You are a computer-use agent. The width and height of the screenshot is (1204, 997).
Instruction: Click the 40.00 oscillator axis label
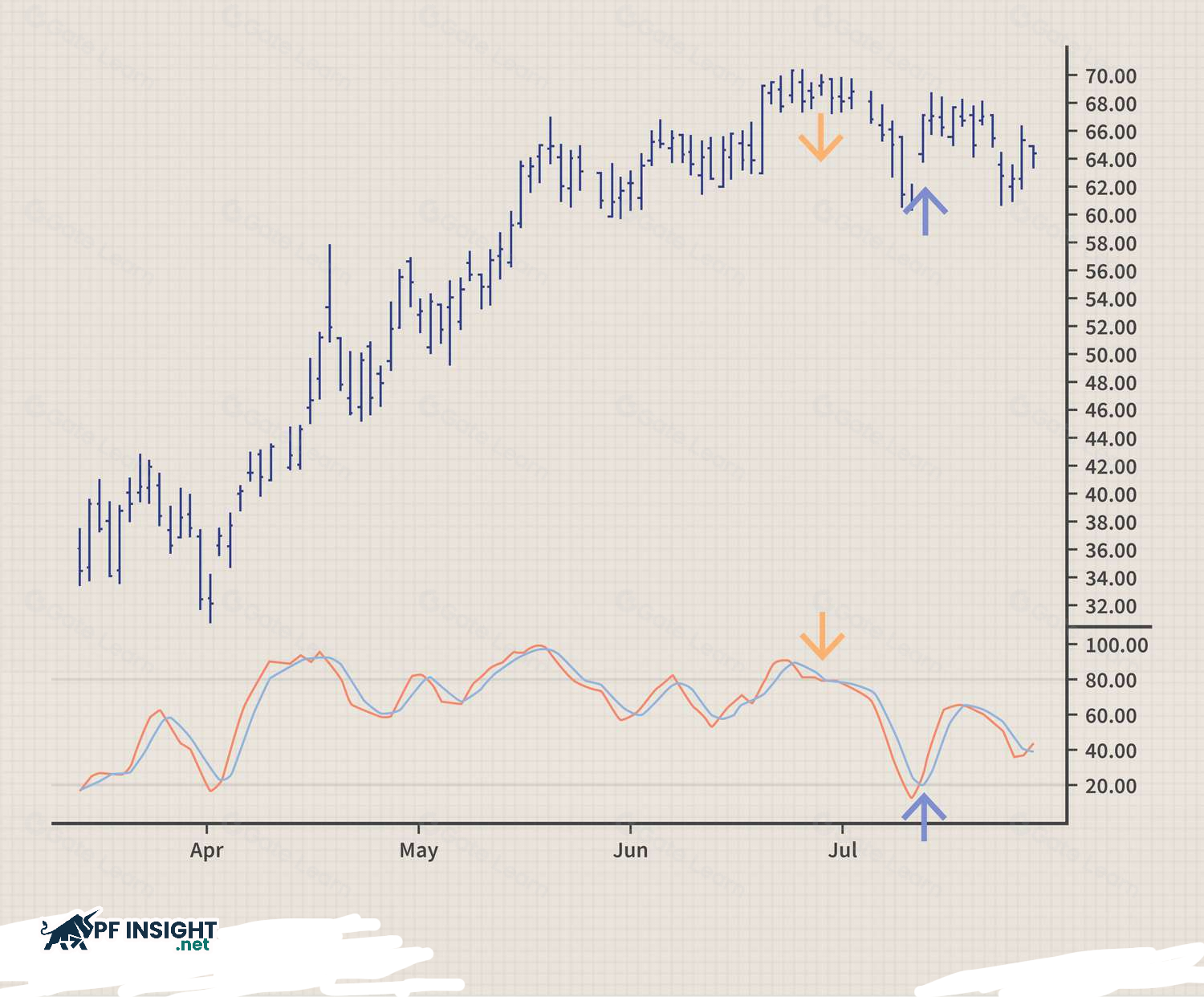(1110, 751)
